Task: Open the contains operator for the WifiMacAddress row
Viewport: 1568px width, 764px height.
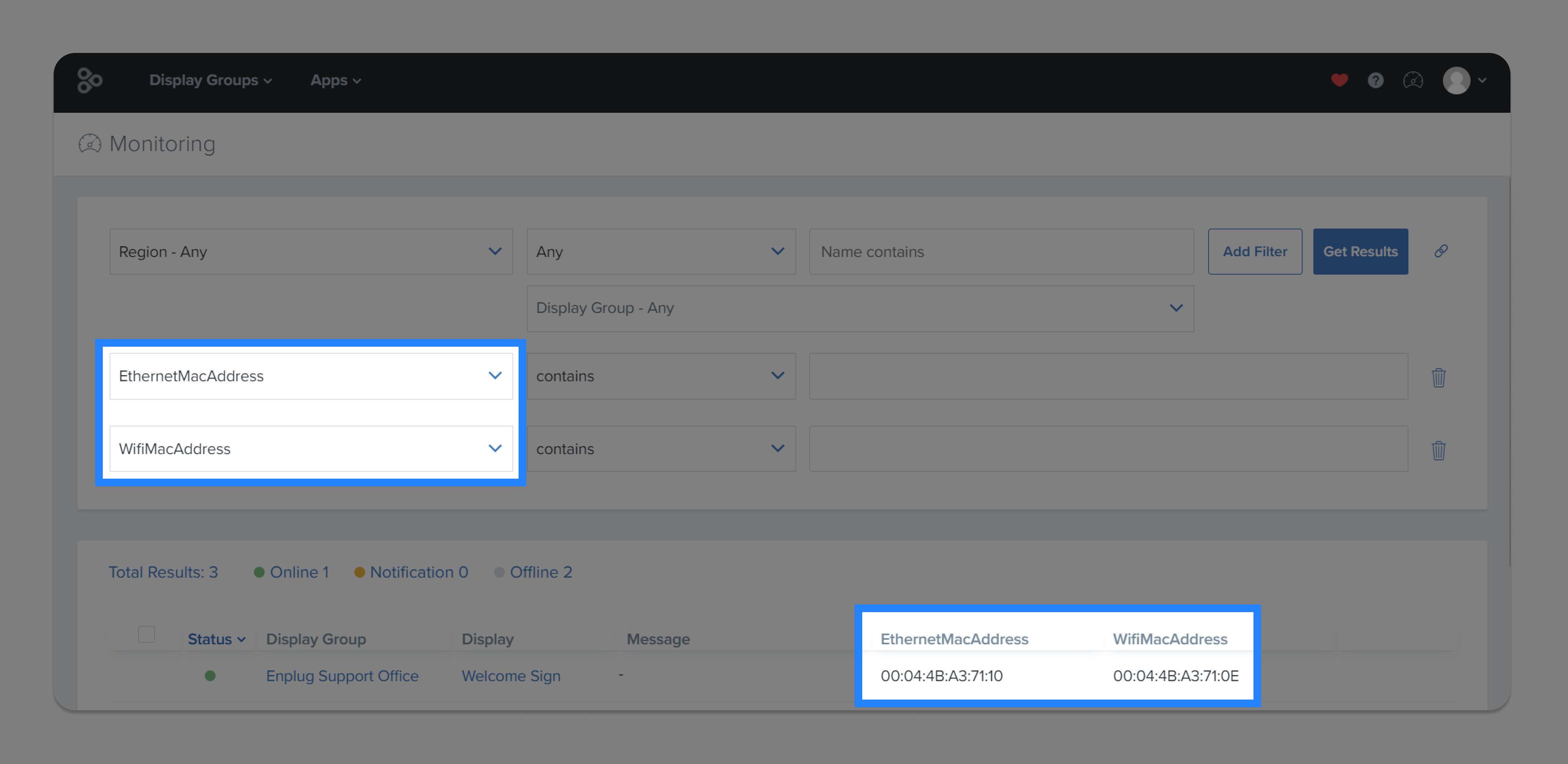Action: 661,449
